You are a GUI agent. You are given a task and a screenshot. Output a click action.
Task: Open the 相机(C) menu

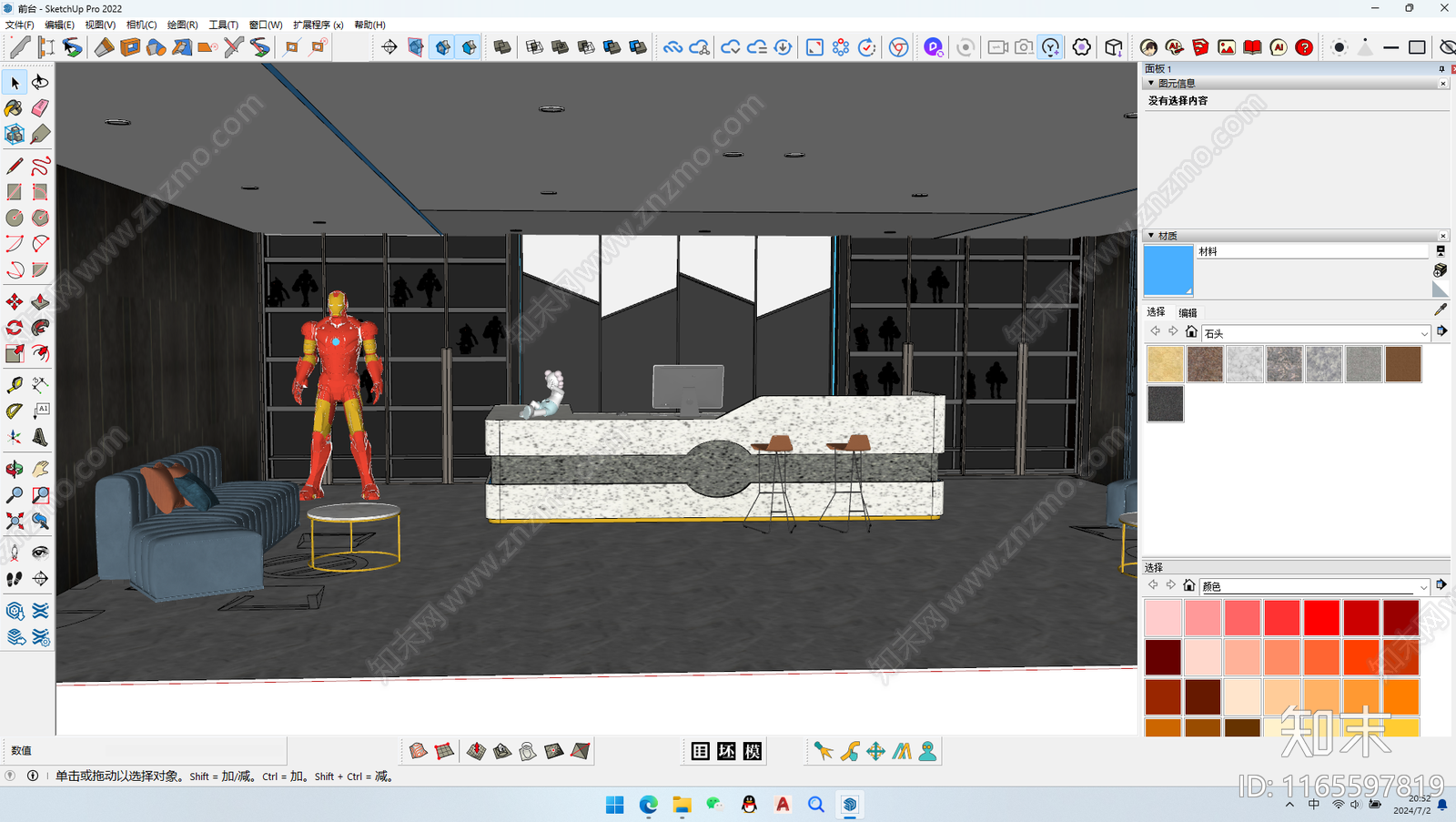point(141,25)
